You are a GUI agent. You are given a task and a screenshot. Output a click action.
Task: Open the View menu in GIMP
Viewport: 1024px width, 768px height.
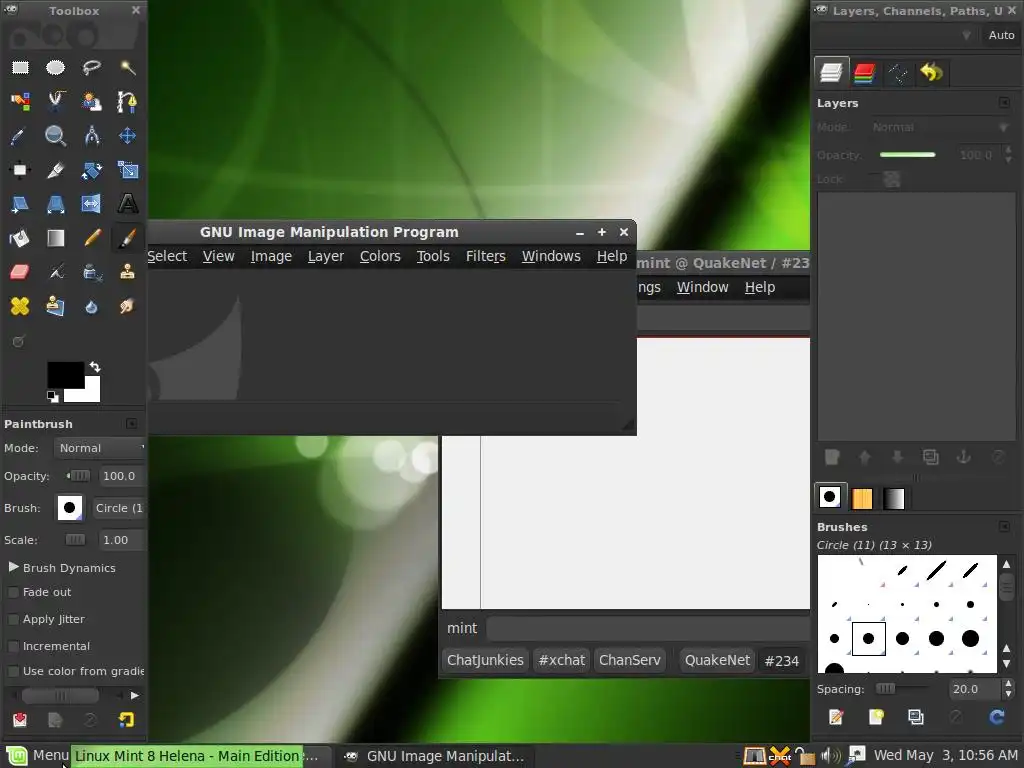point(218,257)
